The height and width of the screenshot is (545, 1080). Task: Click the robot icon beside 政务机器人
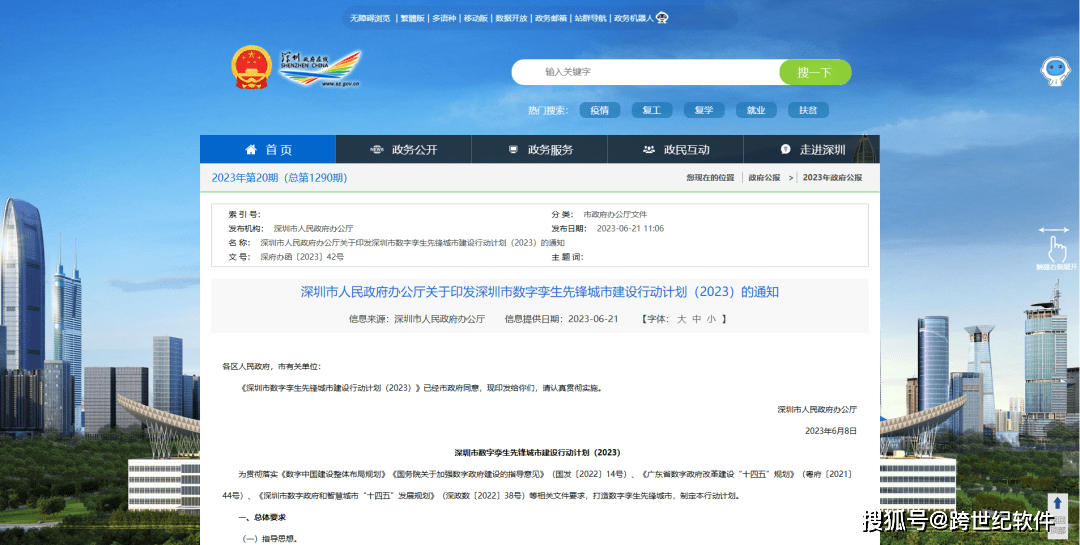662,18
